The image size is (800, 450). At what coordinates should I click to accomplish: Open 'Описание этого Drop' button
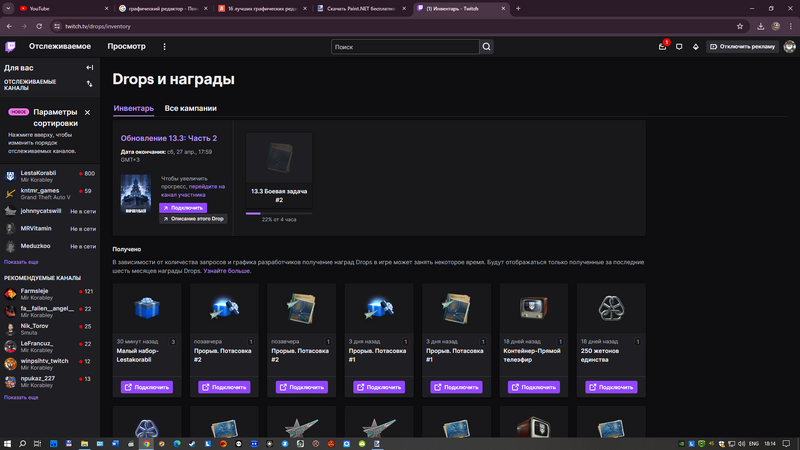(194, 218)
